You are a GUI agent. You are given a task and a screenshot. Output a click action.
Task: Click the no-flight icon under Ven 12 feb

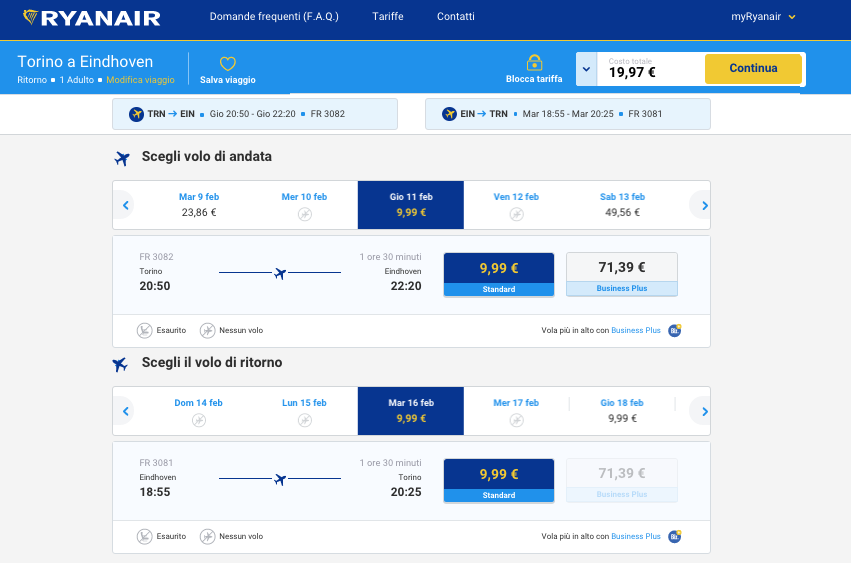pyautogui.click(x=516, y=214)
